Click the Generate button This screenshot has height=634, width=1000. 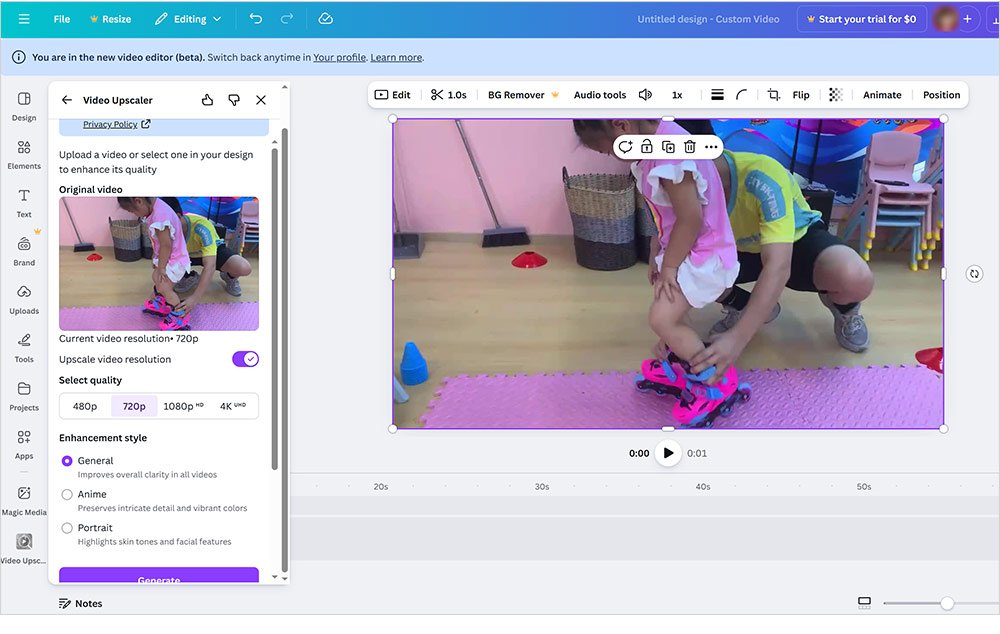159,580
